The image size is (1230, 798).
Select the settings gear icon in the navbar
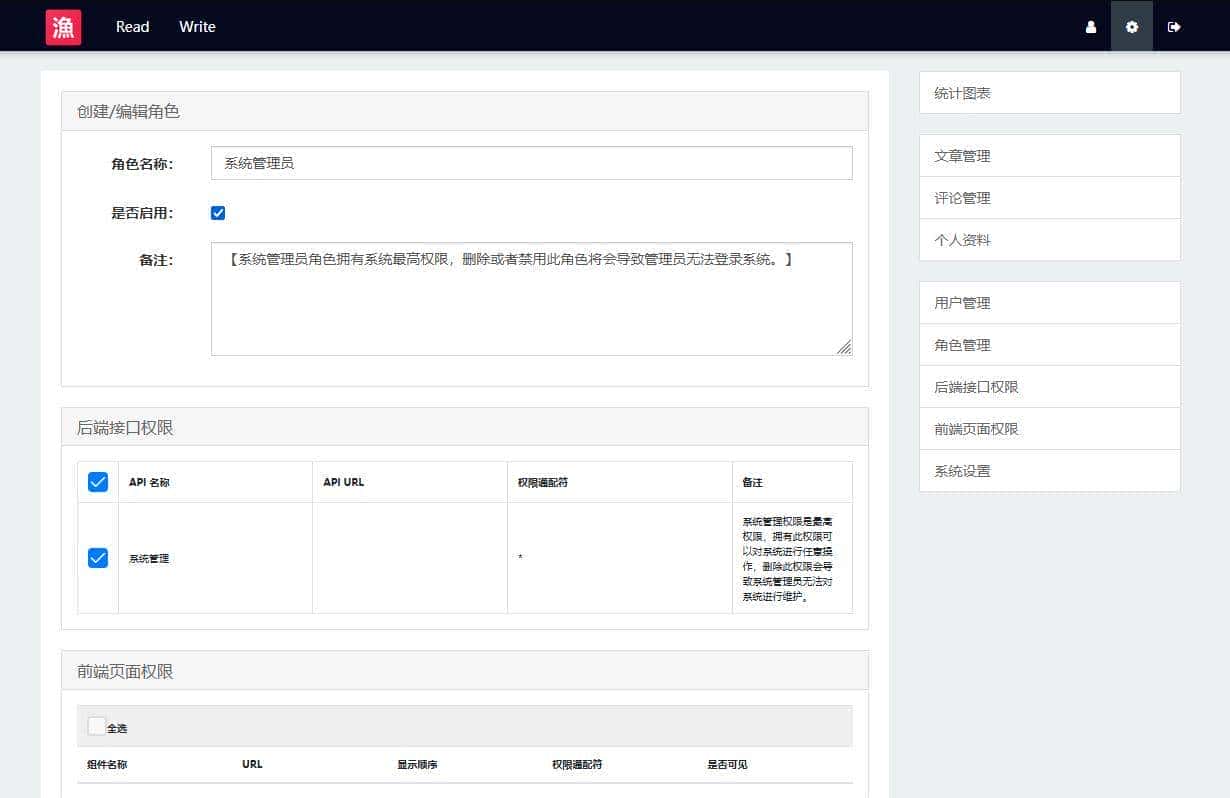pyautogui.click(x=1131, y=27)
